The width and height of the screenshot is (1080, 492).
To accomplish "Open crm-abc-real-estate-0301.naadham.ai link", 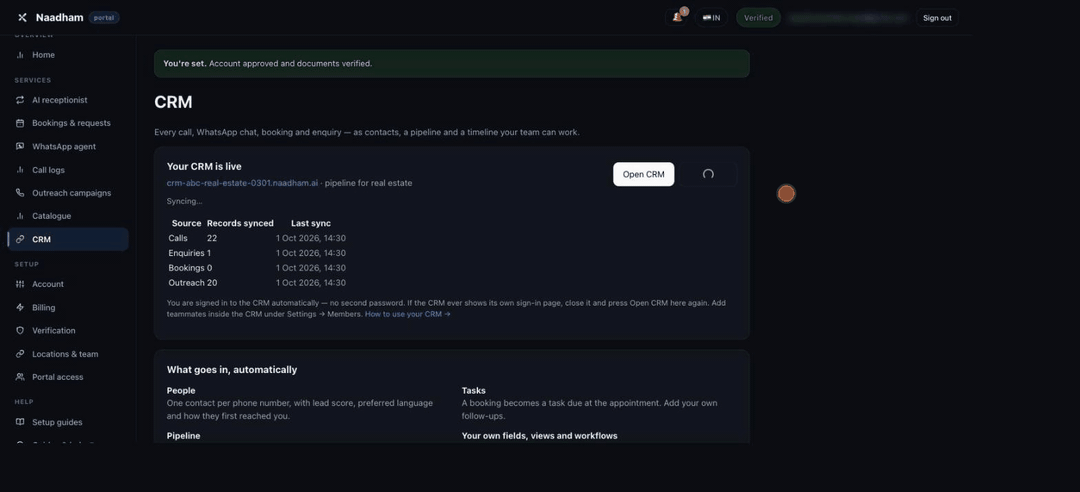I will coord(242,183).
